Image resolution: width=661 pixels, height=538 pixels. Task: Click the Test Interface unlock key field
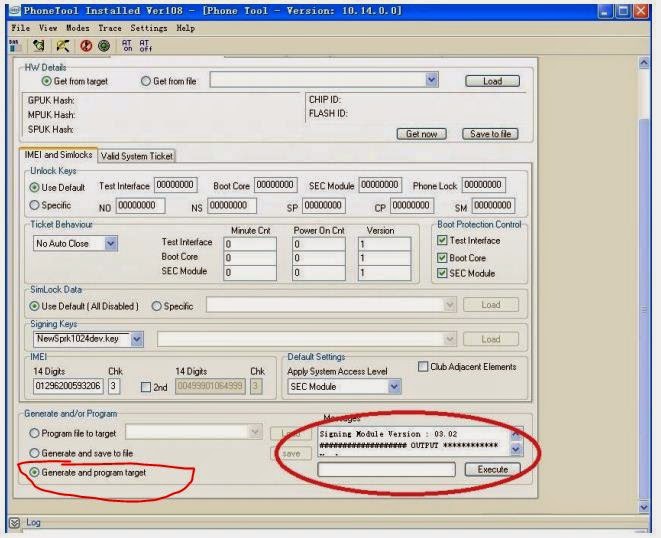175,185
